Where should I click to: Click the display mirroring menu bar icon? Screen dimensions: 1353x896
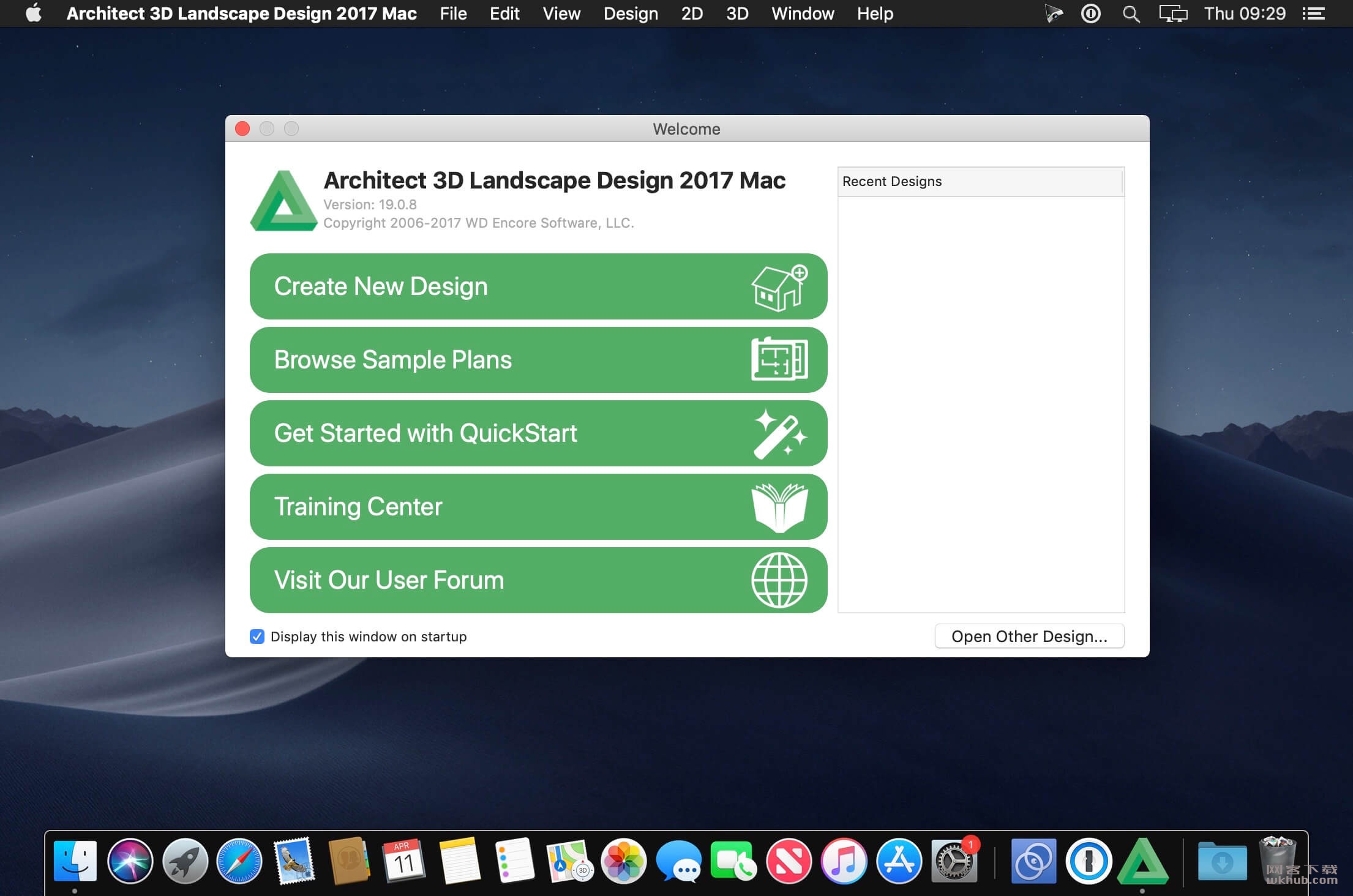[x=1173, y=13]
